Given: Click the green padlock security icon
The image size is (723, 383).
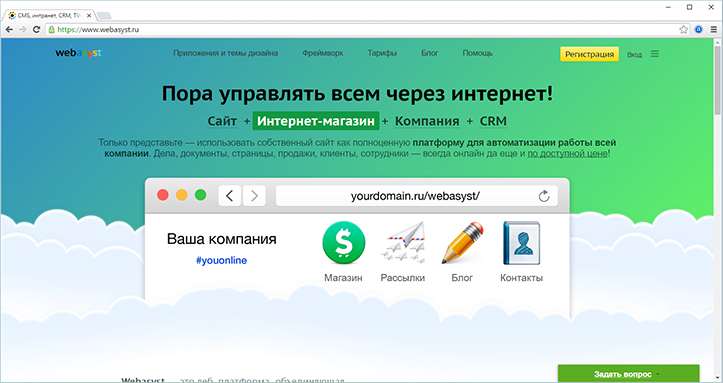Looking at the screenshot, I should (52, 29).
